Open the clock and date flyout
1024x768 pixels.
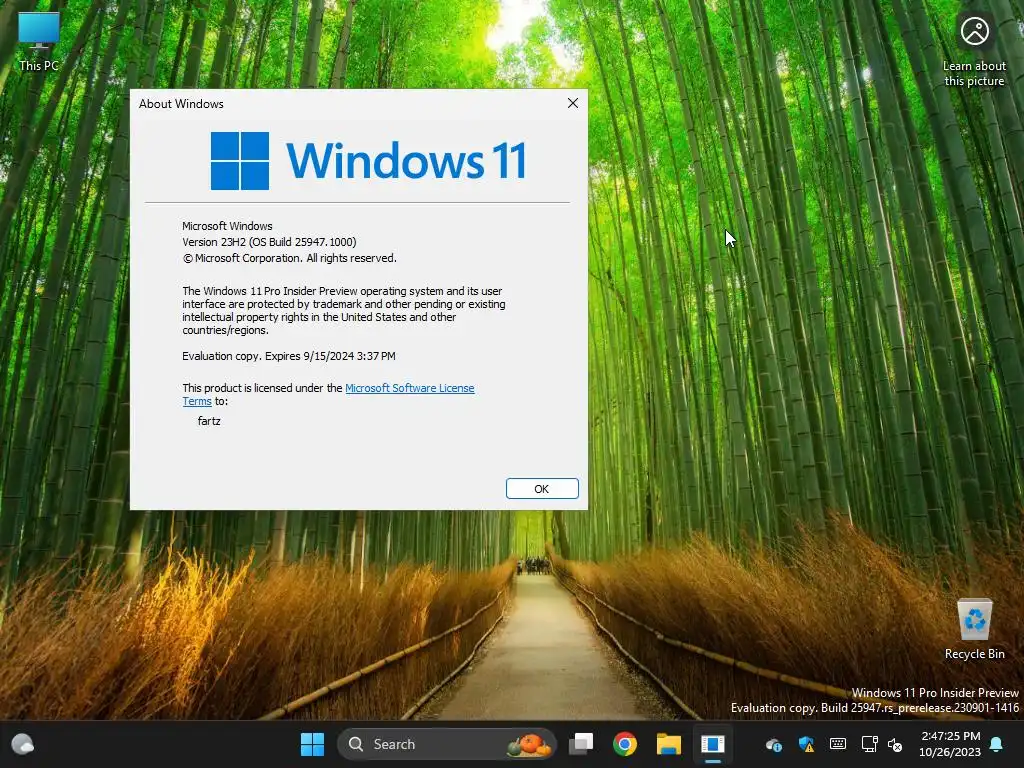tap(950, 744)
